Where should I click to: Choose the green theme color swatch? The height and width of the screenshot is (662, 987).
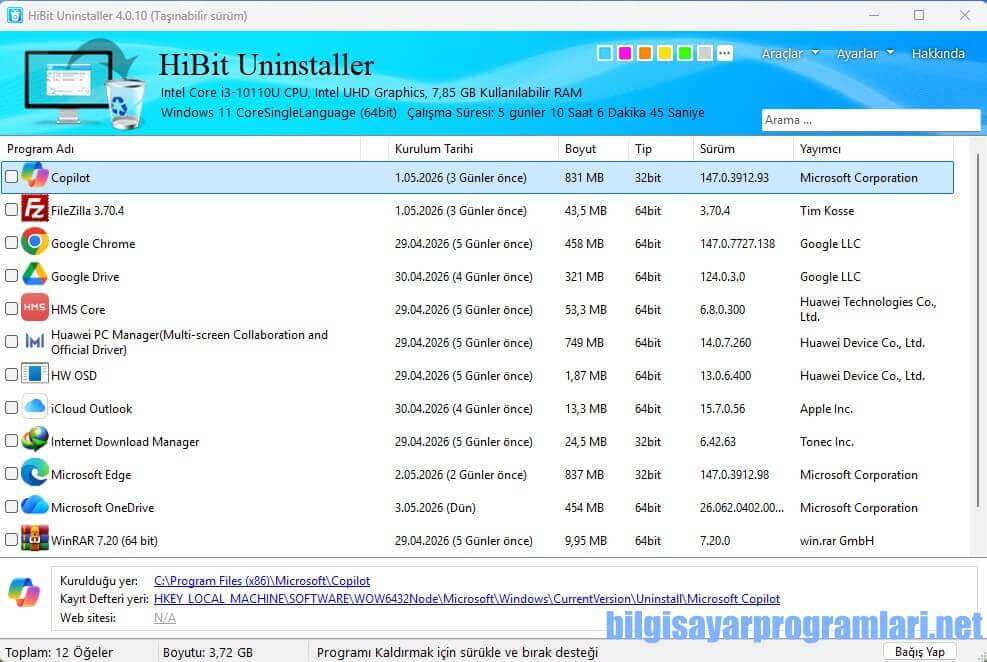click(x=685, y=53)
